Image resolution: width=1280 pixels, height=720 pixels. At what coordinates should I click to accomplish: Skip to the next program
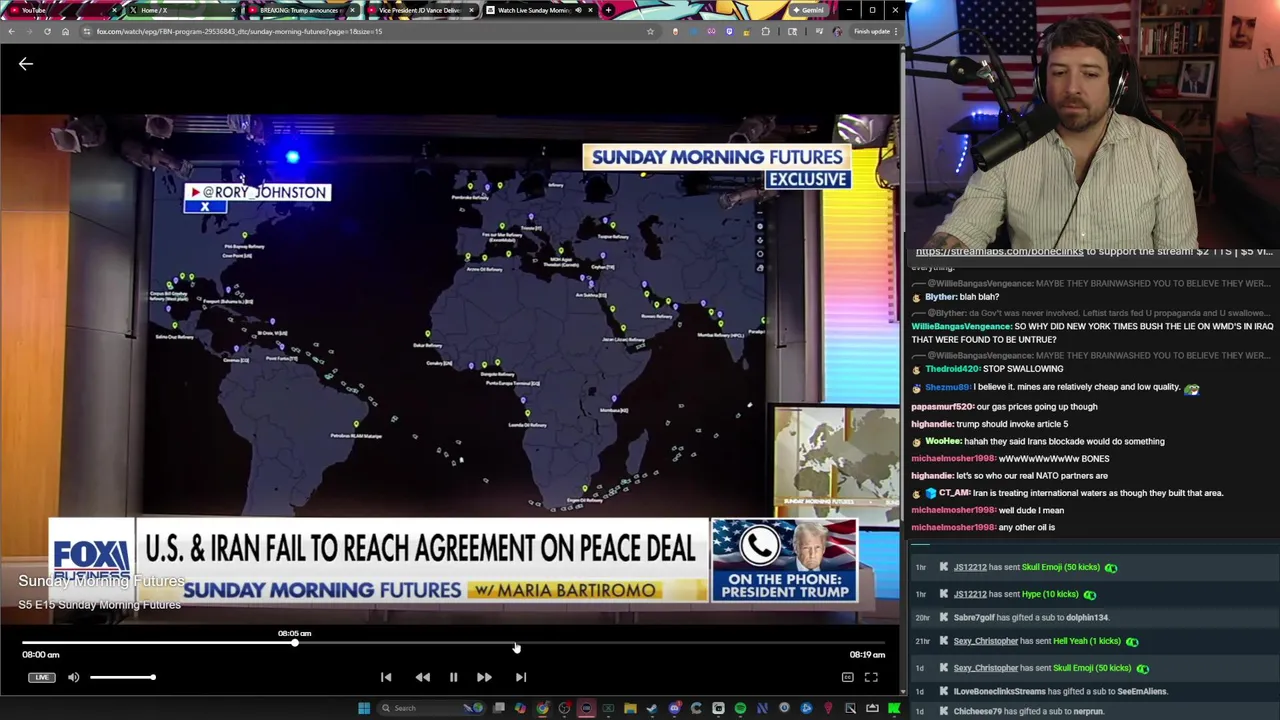pos(521,677)
